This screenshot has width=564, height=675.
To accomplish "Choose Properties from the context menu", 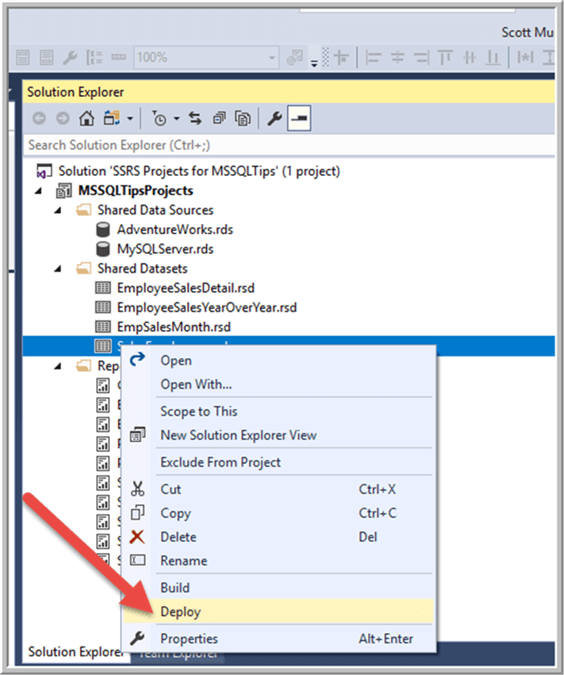I will pyautogui.click(x=279, y=638).
